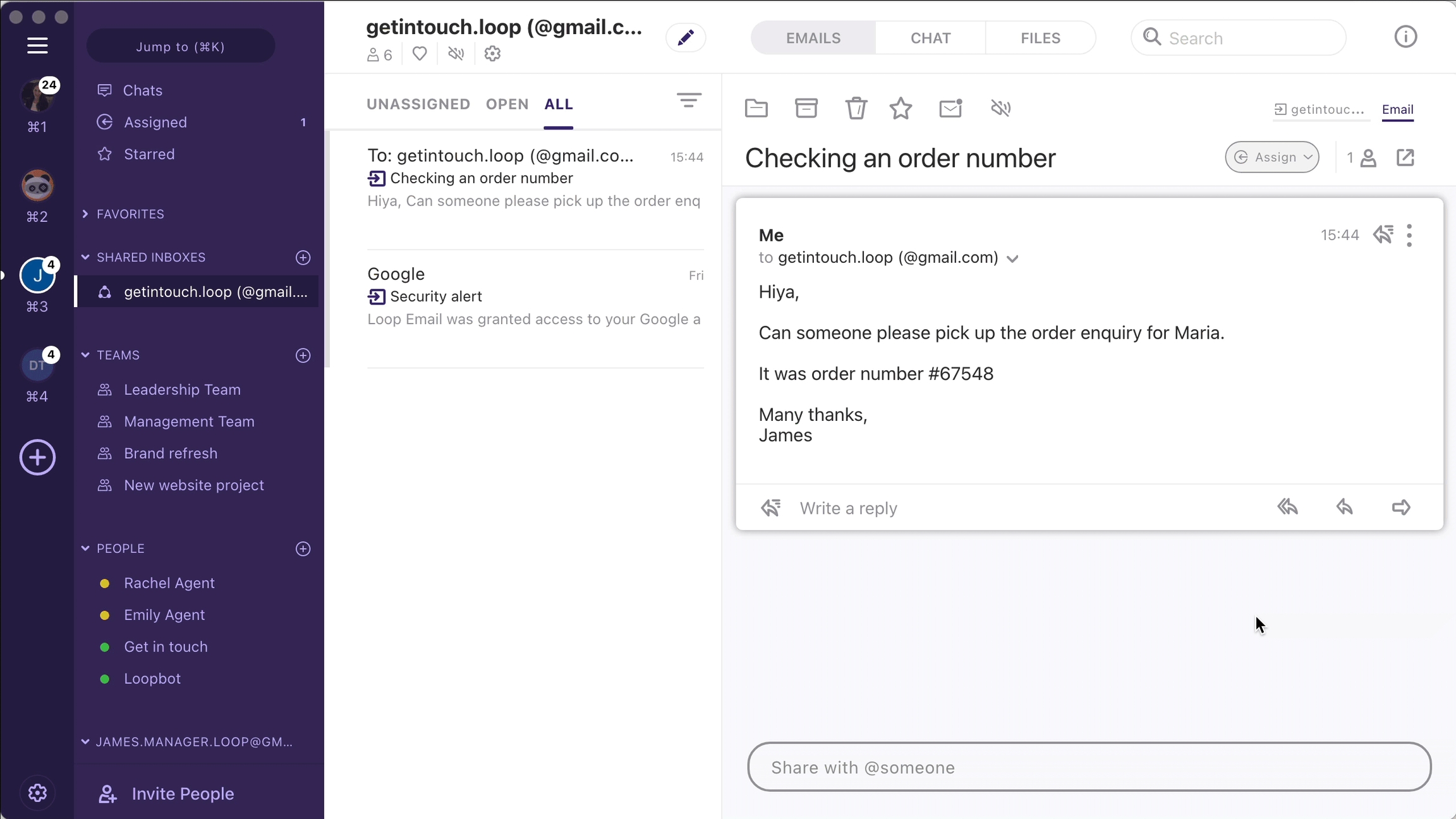
Task: Open email in new window icon
Action: 1405,157
